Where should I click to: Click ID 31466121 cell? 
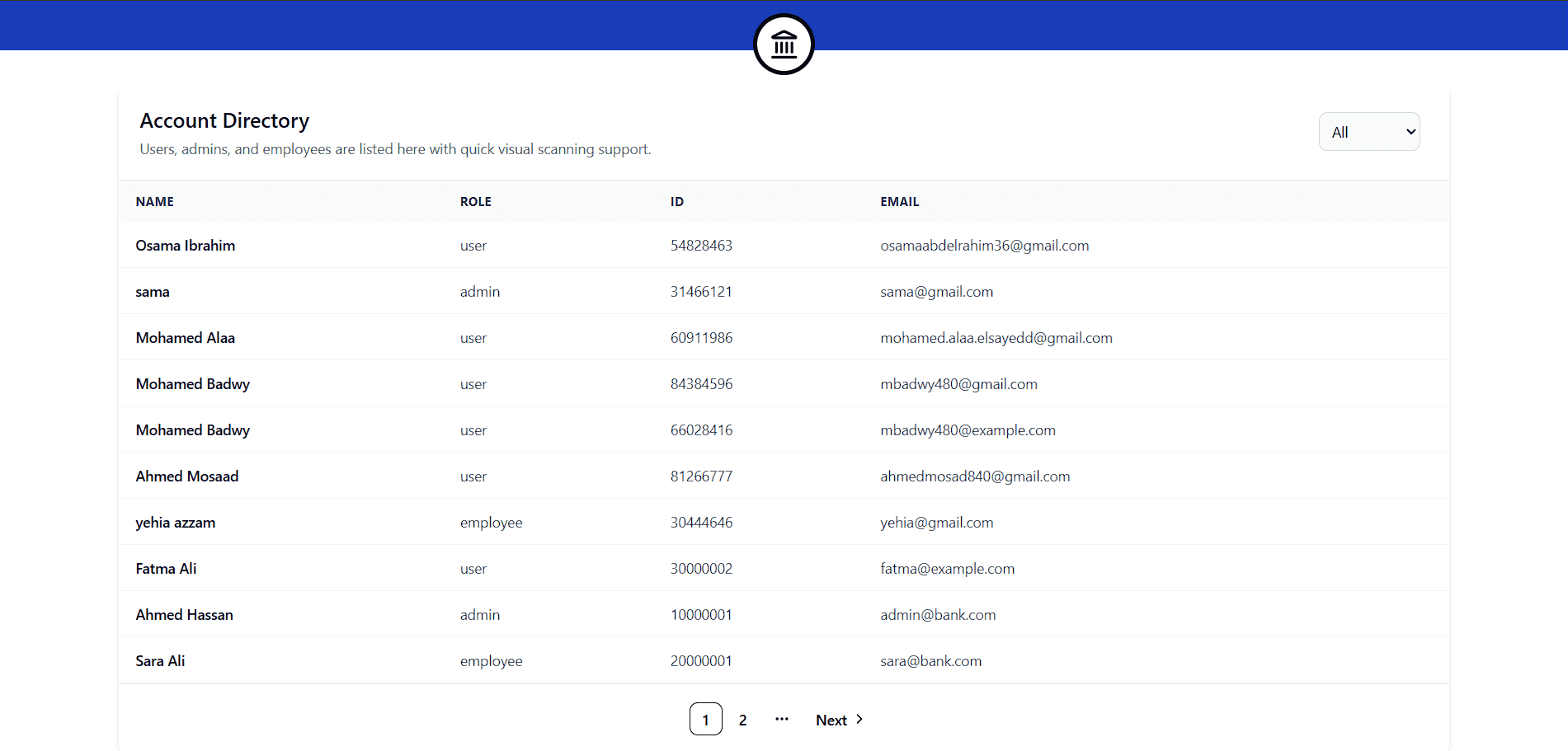702,292
